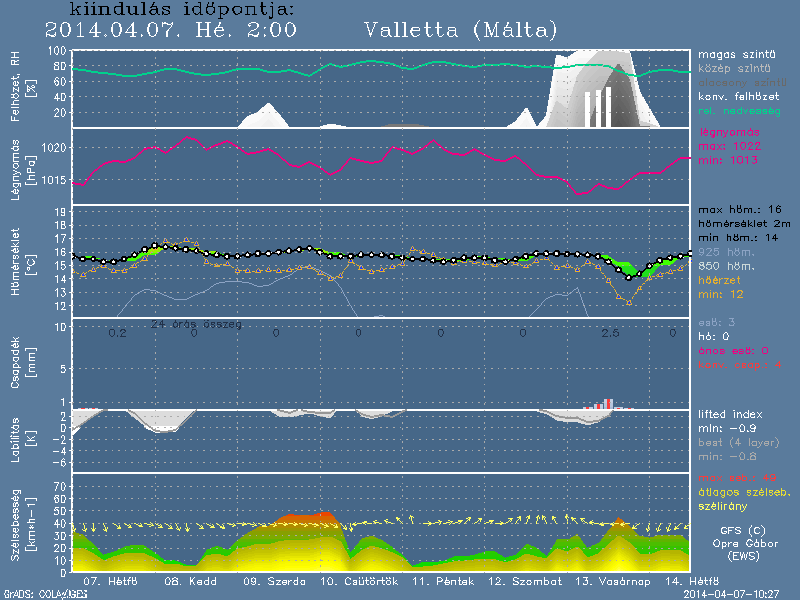
Task: Click the 'GFS (C) Opra Gábor (EWS)' credit
Action: (743, 544)
